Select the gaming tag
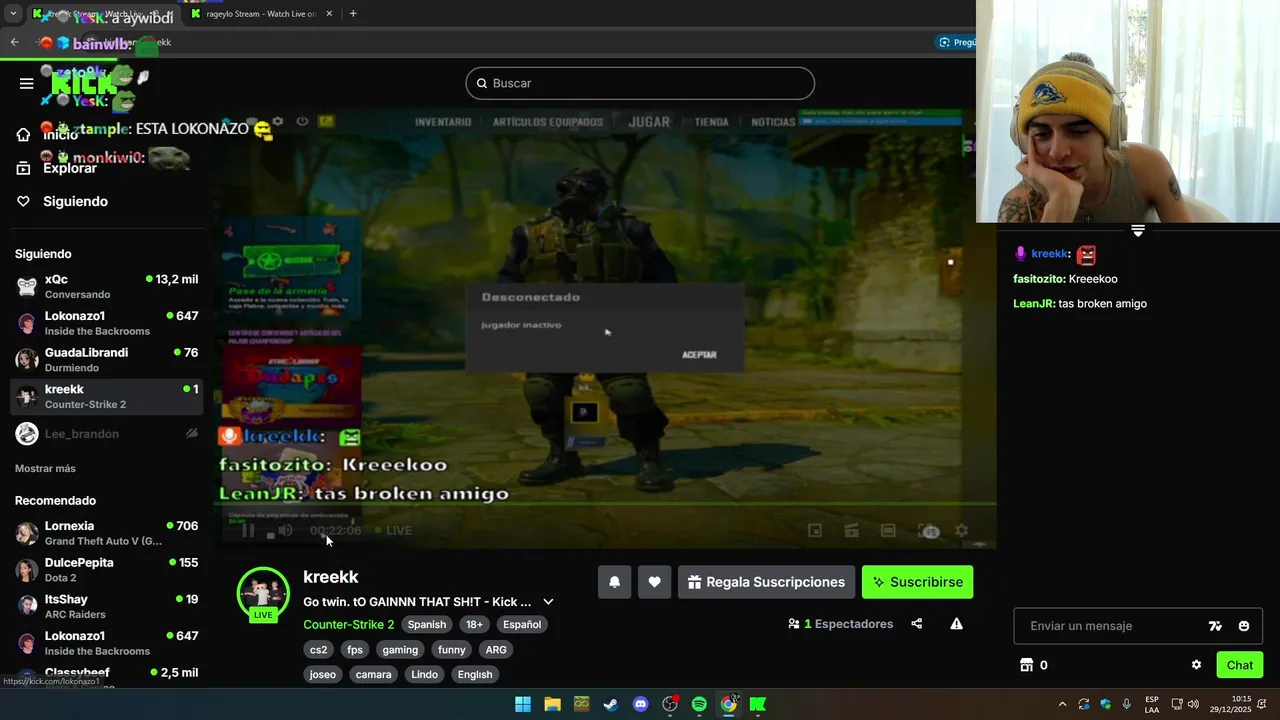The height and width of the screenshot is (720, 1280). tap(400, 649)
